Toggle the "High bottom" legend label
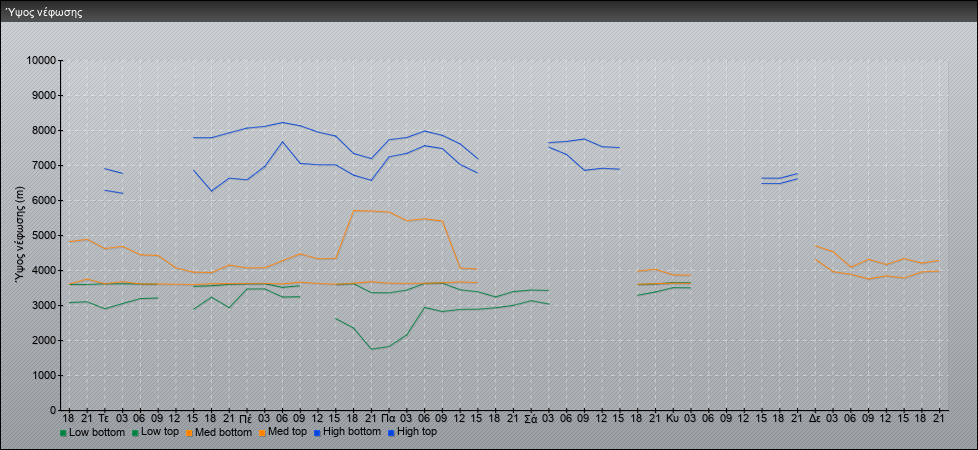Image resolution: width=978 pixels, height=450 pixels. (352, 432)
